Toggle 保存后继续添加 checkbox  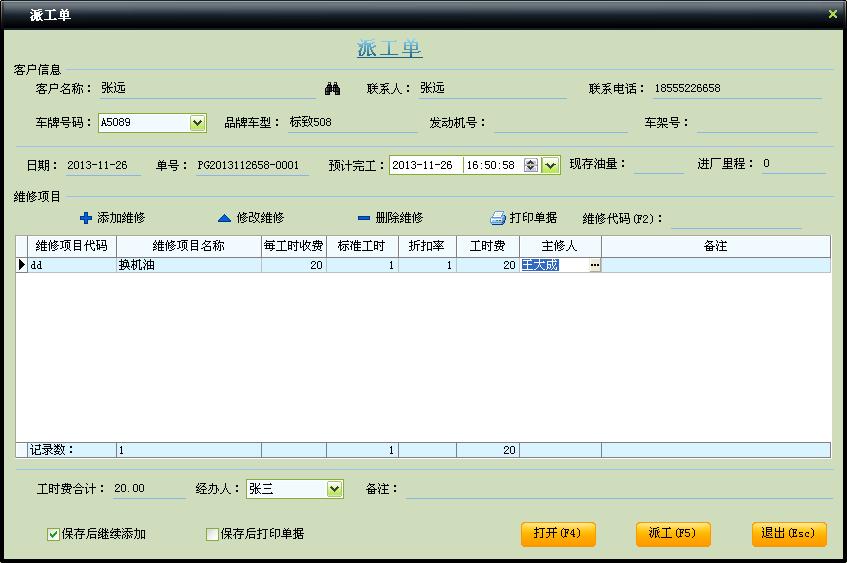[53, 534]
